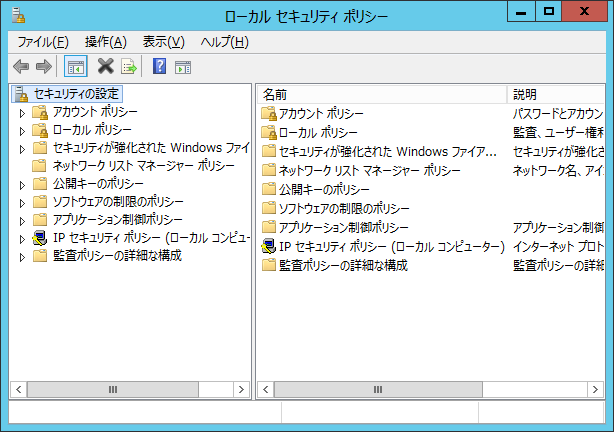614x432 pixels.
Task: Click IP セキュリティ ポリシー icon in tree
Action: coord(40,238)
